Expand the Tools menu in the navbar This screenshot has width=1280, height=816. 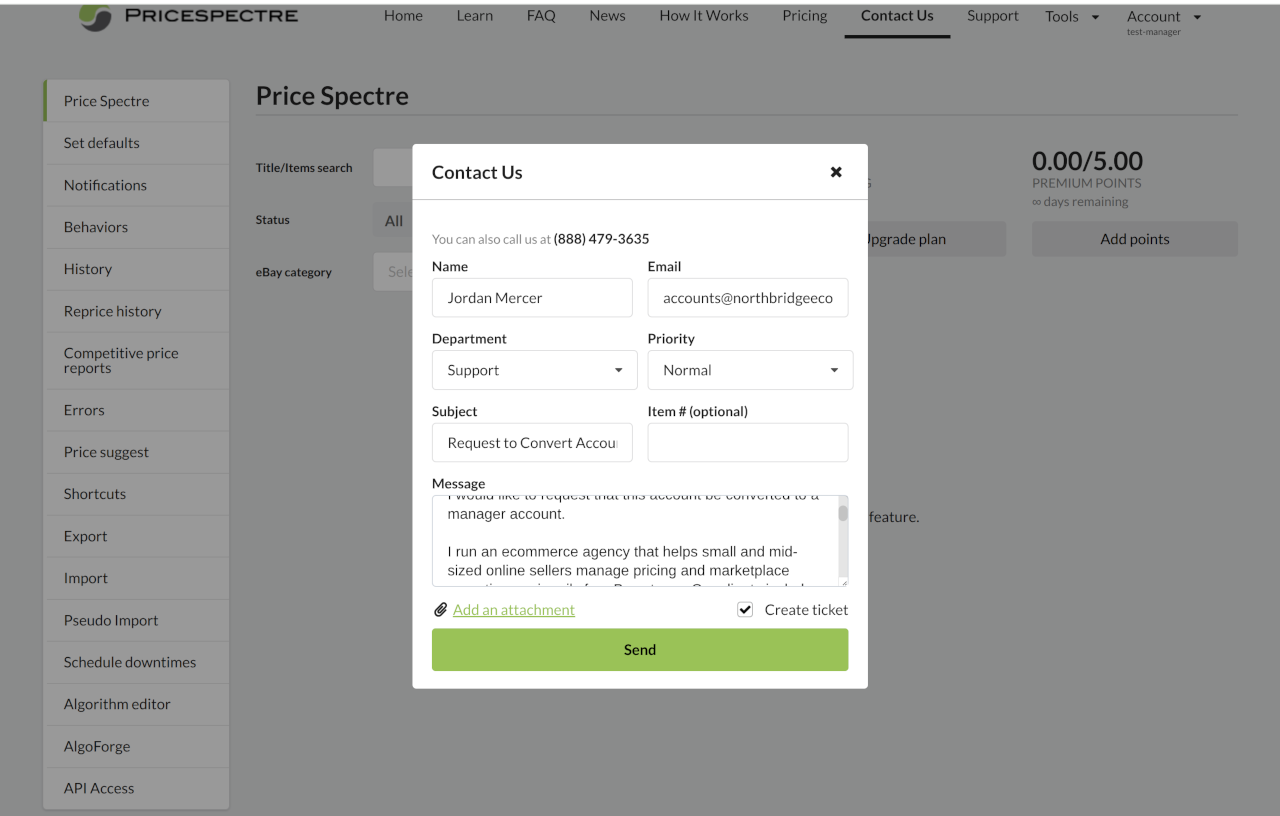click(1070, 16)
